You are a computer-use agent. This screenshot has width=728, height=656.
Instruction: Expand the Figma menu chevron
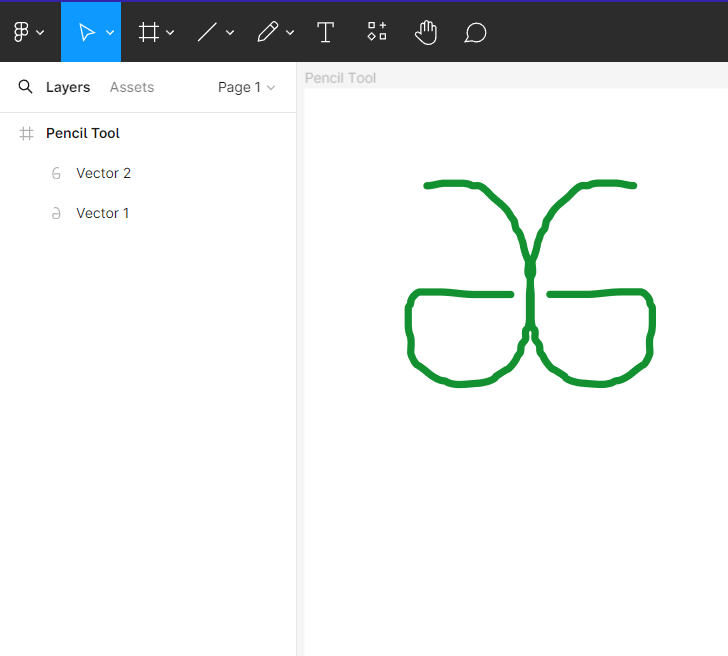(40, 32)
